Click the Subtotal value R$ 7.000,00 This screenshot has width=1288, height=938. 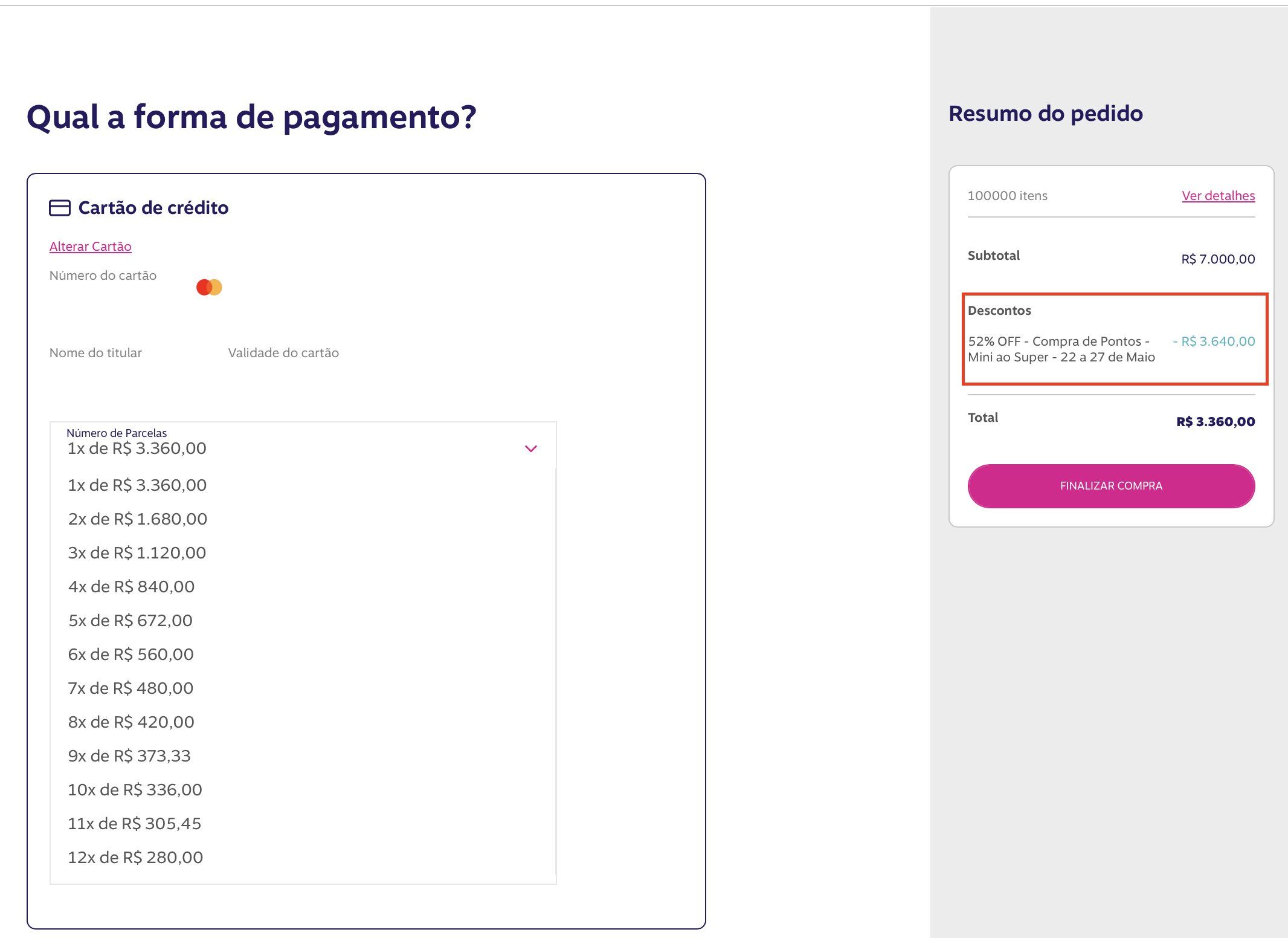pyautogui.click(x=1218, y=259)
